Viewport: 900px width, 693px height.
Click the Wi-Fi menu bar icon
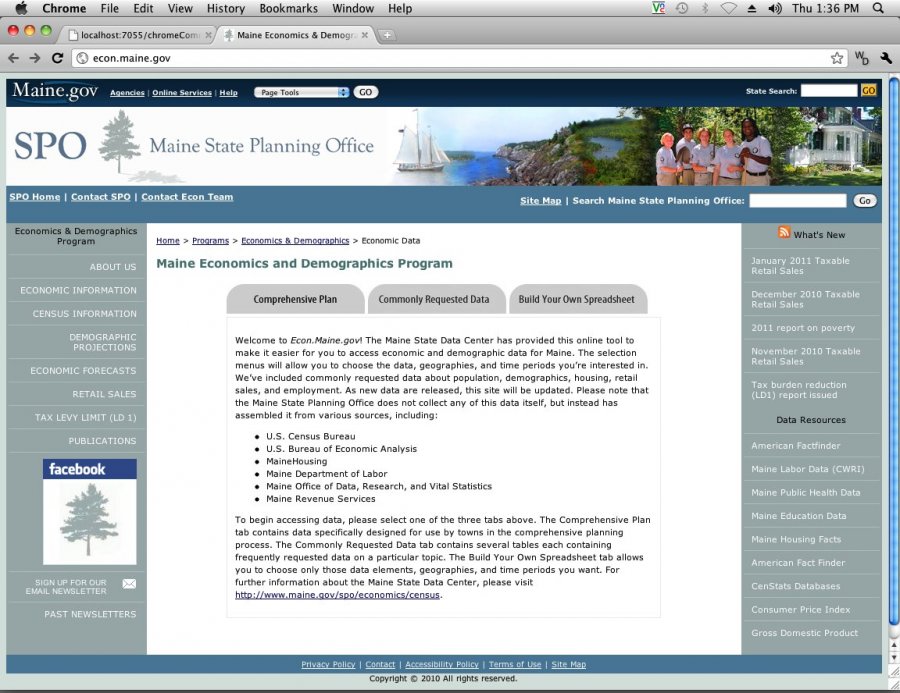pyautogui.click(x=728, y=8)
